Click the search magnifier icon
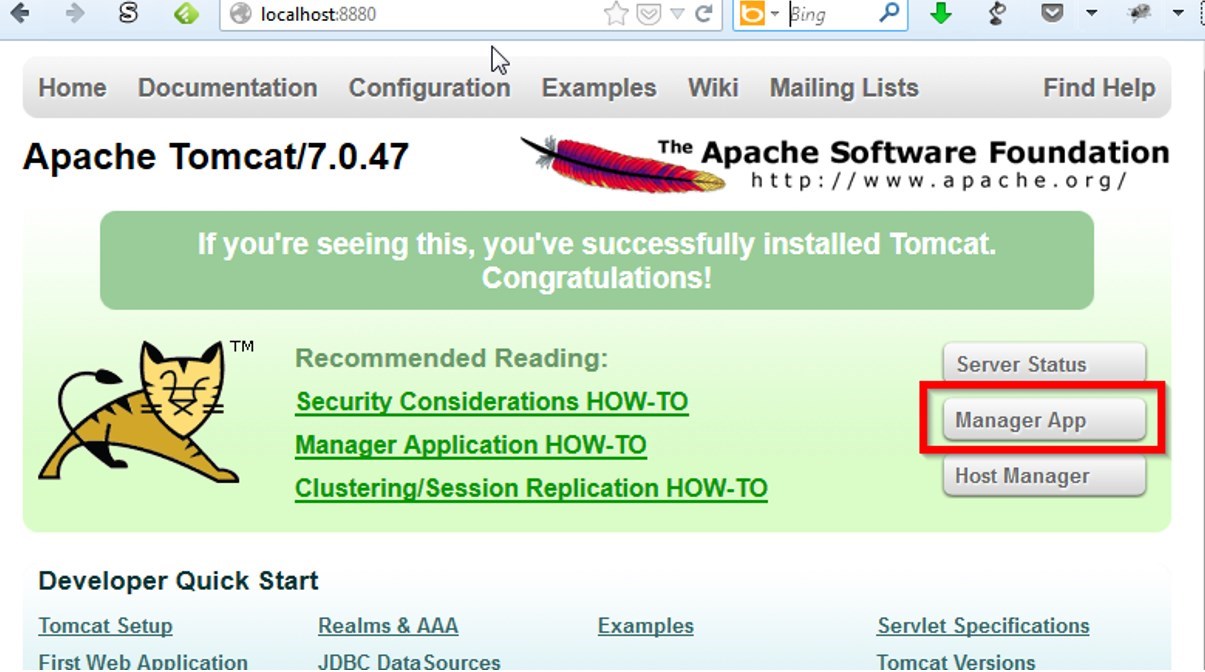 [x=889, y=13]
